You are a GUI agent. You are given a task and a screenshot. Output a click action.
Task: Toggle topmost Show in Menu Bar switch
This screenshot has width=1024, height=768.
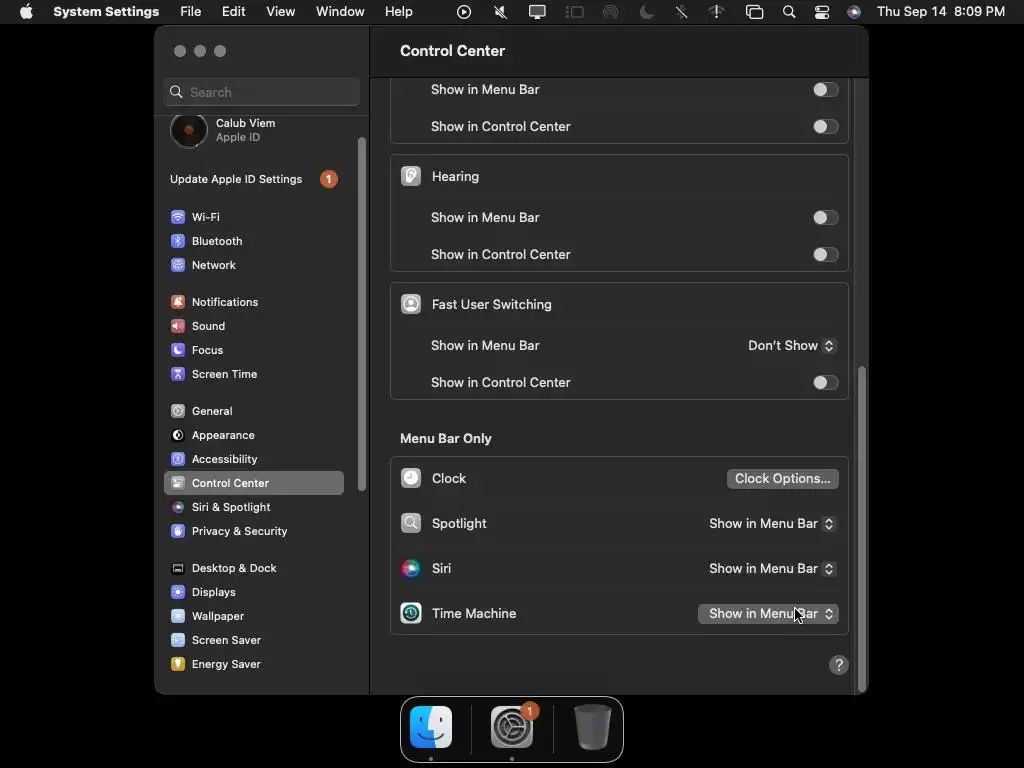coord(825,89)
